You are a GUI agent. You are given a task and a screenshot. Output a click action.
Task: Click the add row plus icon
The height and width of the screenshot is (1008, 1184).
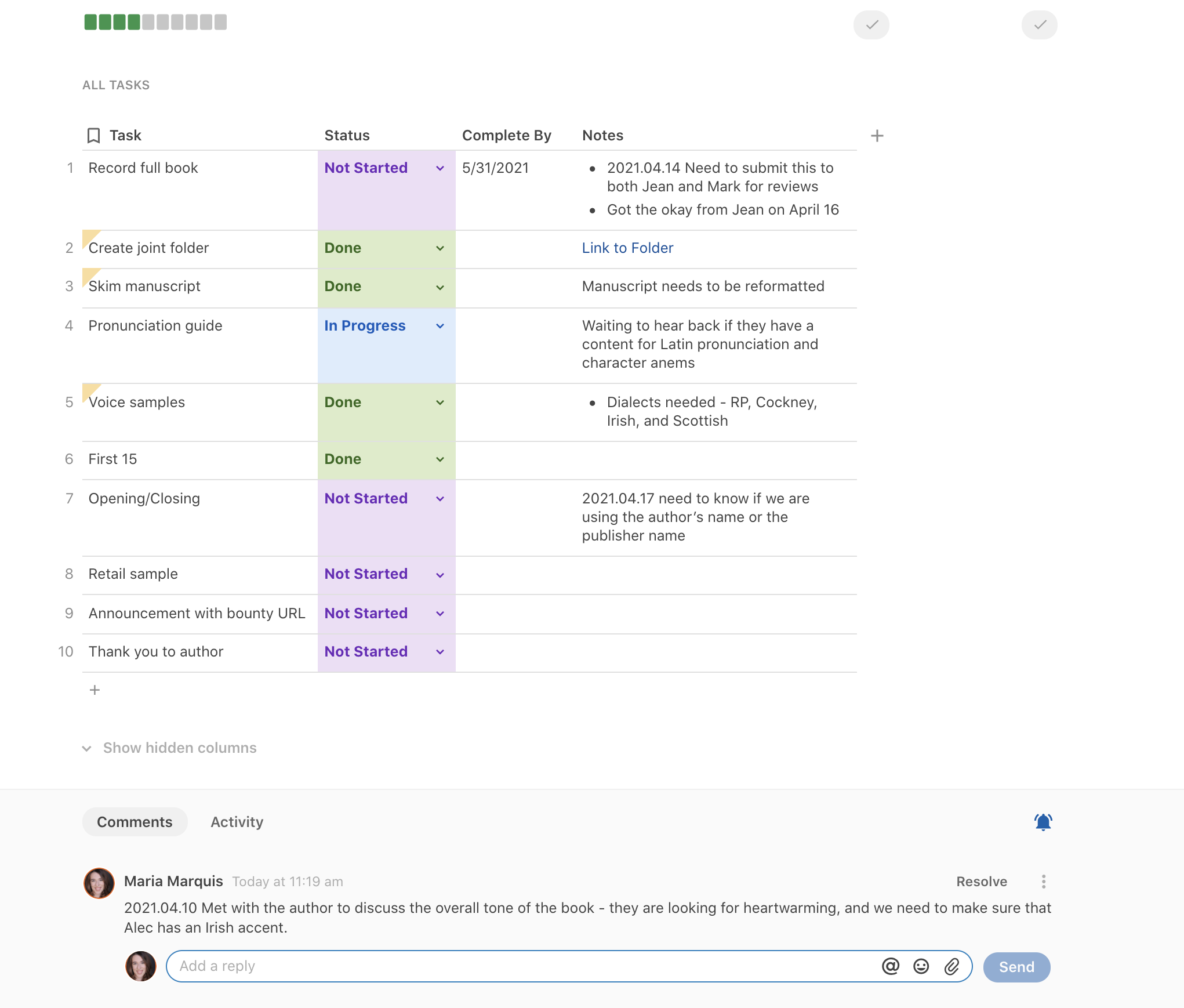pos(95,690)
